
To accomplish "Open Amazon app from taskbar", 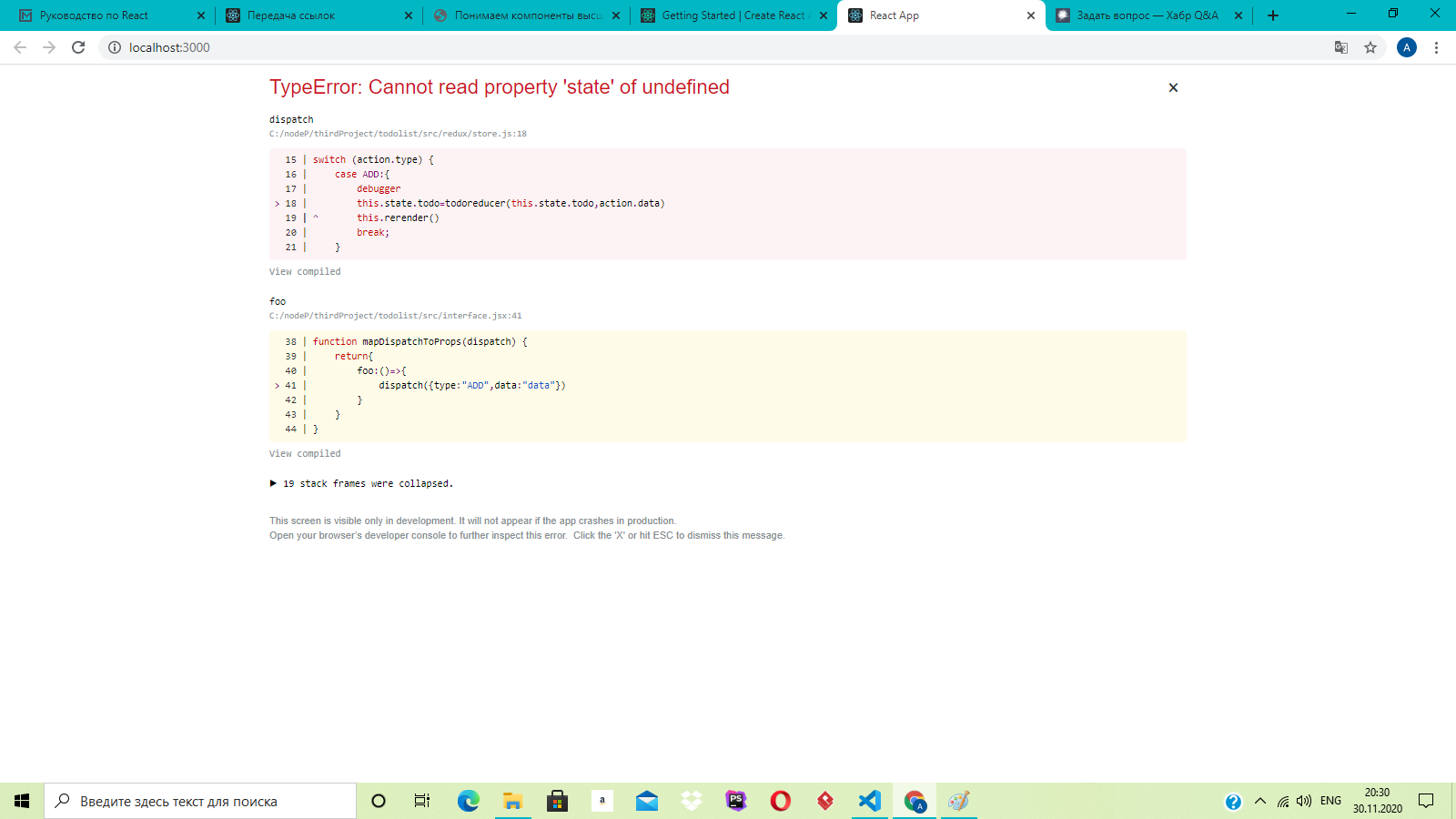I will [602, 801].
